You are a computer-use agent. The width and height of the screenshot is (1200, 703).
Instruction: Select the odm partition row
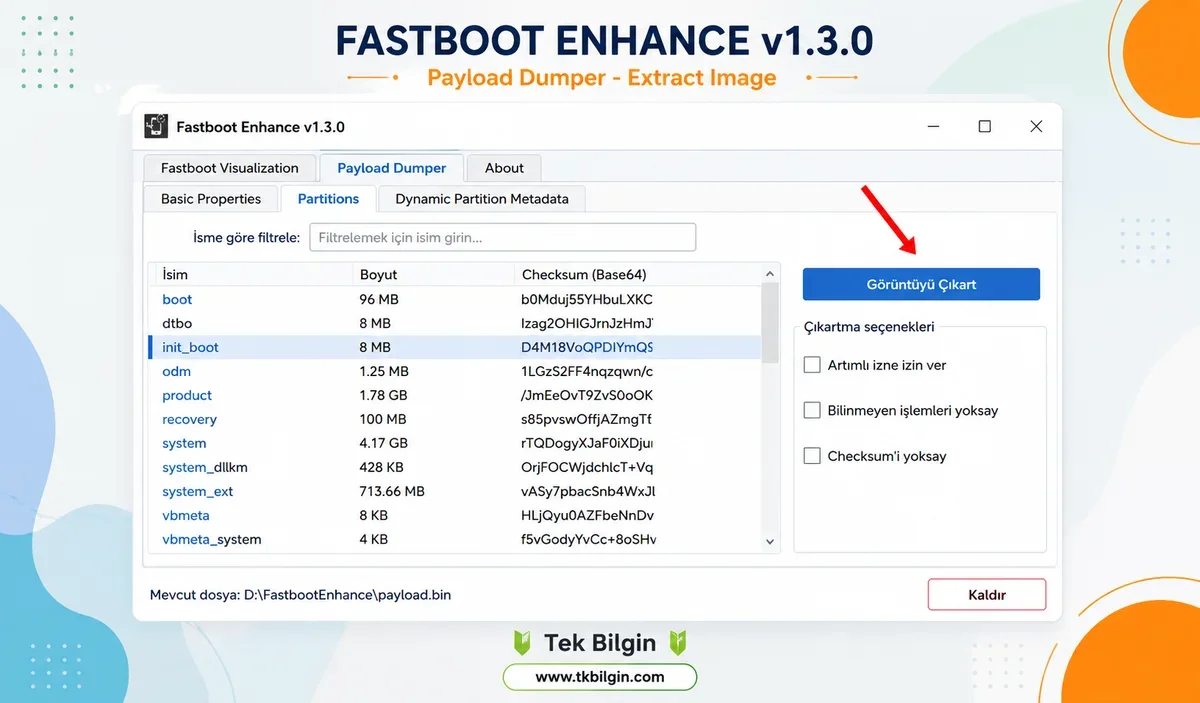[x=455, y=371]
